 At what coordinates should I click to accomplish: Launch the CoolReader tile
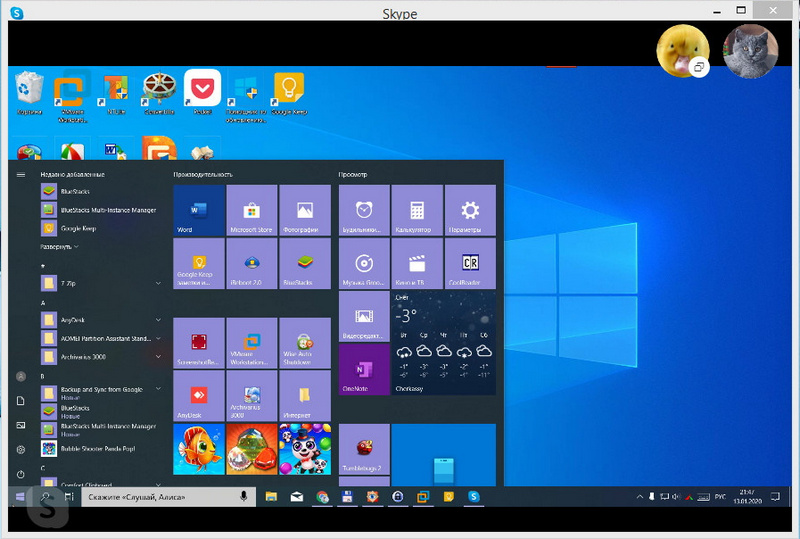[470, 263]
